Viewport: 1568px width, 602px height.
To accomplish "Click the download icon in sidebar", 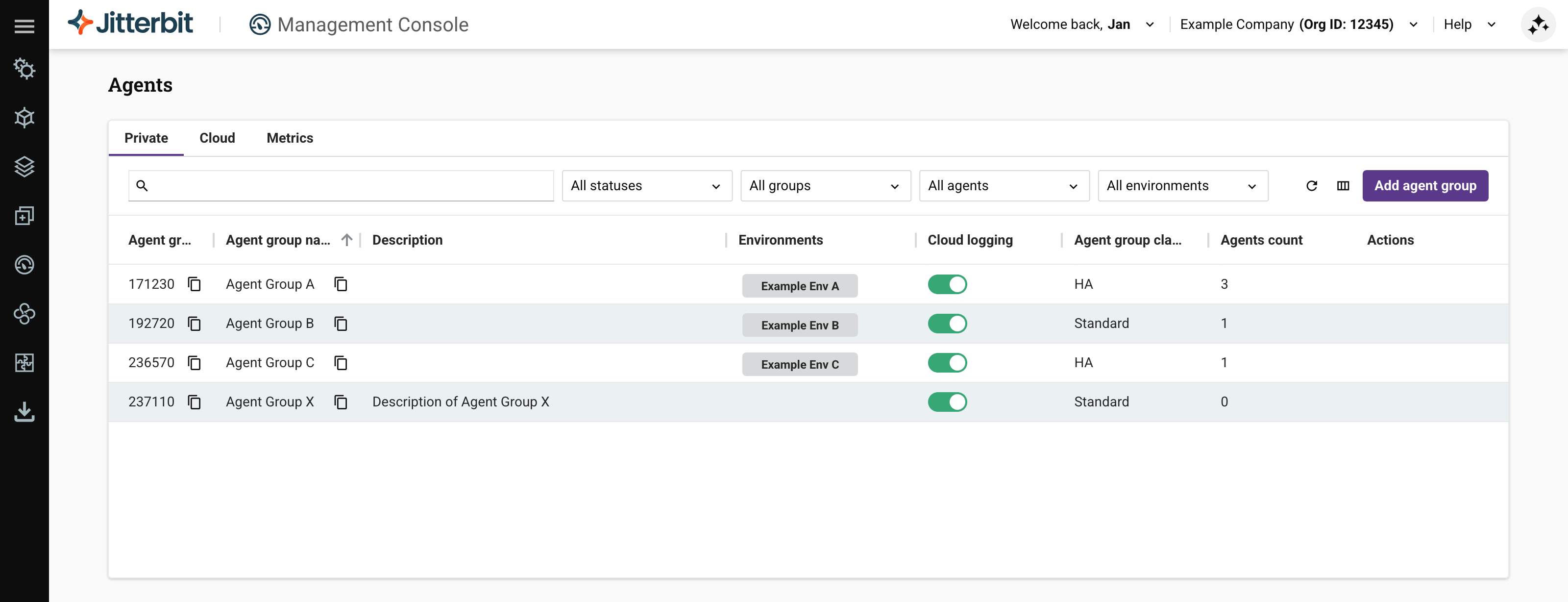I will [24, 411].
